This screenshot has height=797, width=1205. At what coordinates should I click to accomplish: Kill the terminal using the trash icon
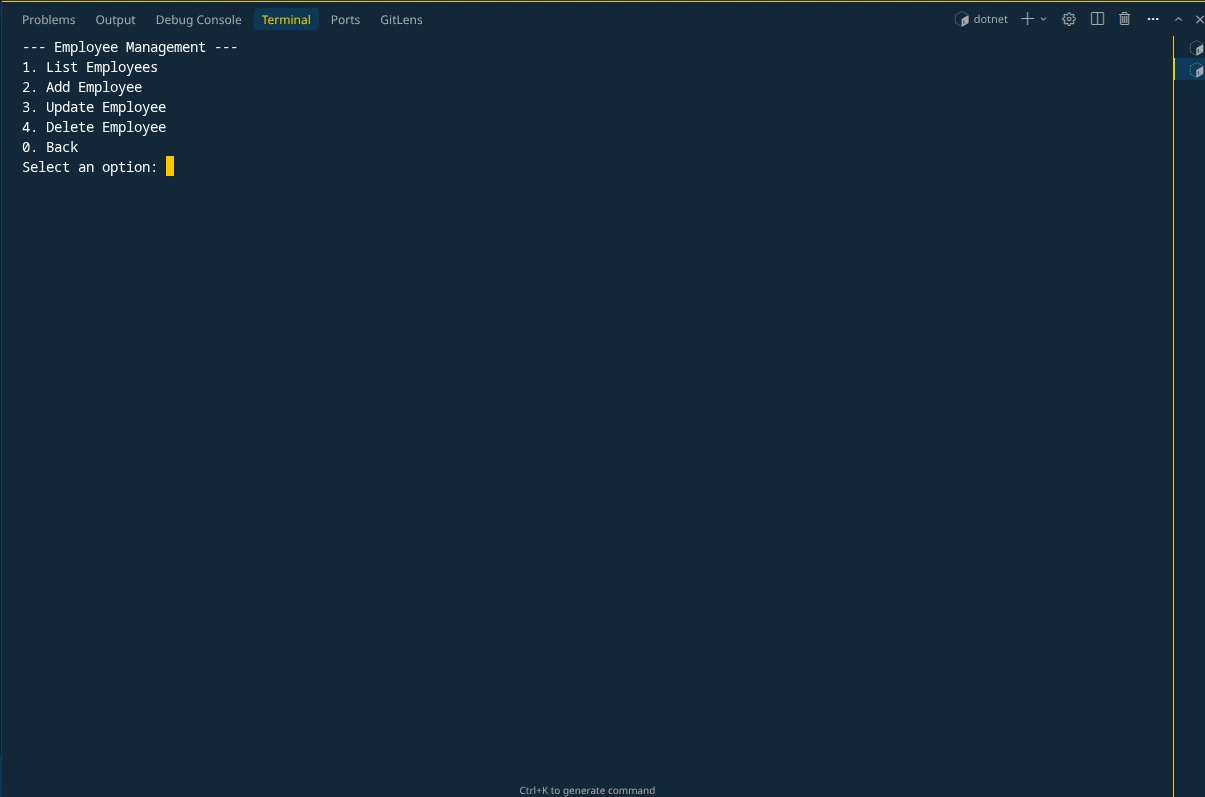tap(1124, 18)
